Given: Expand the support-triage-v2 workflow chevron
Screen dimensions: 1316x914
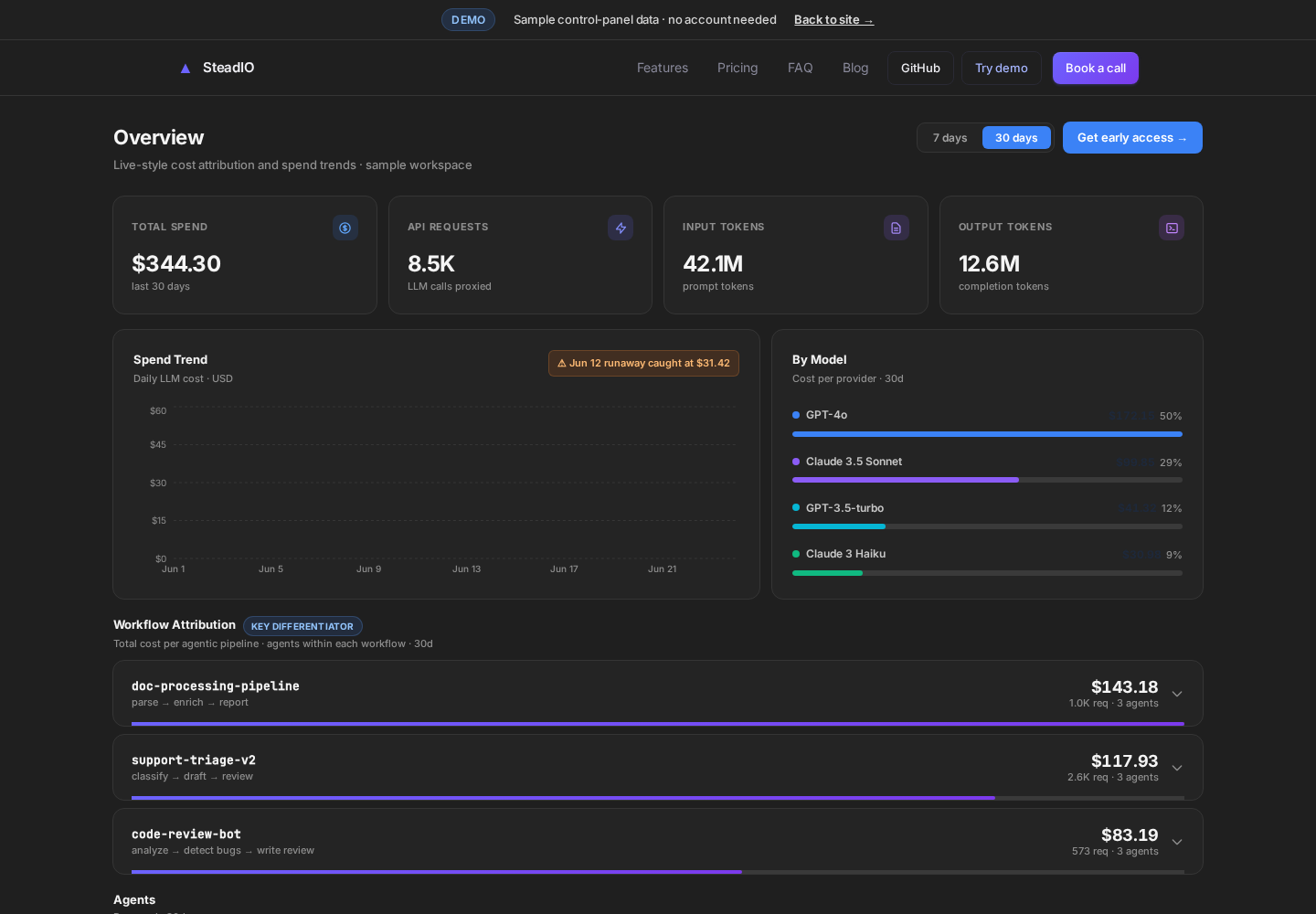Looking at the screenshot, I should 1177,768.
